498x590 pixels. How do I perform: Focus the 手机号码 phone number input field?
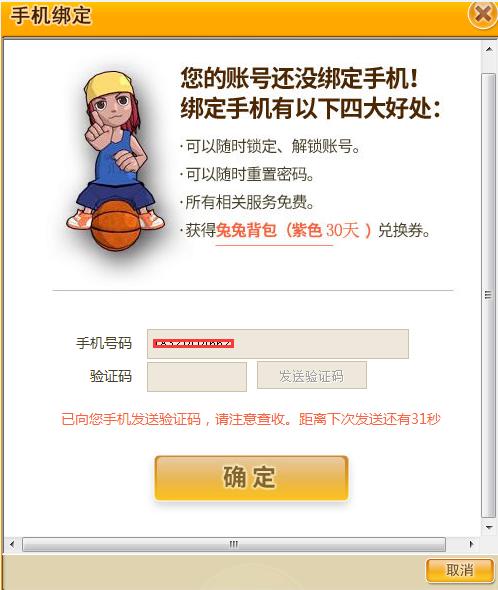coord(278,344)
